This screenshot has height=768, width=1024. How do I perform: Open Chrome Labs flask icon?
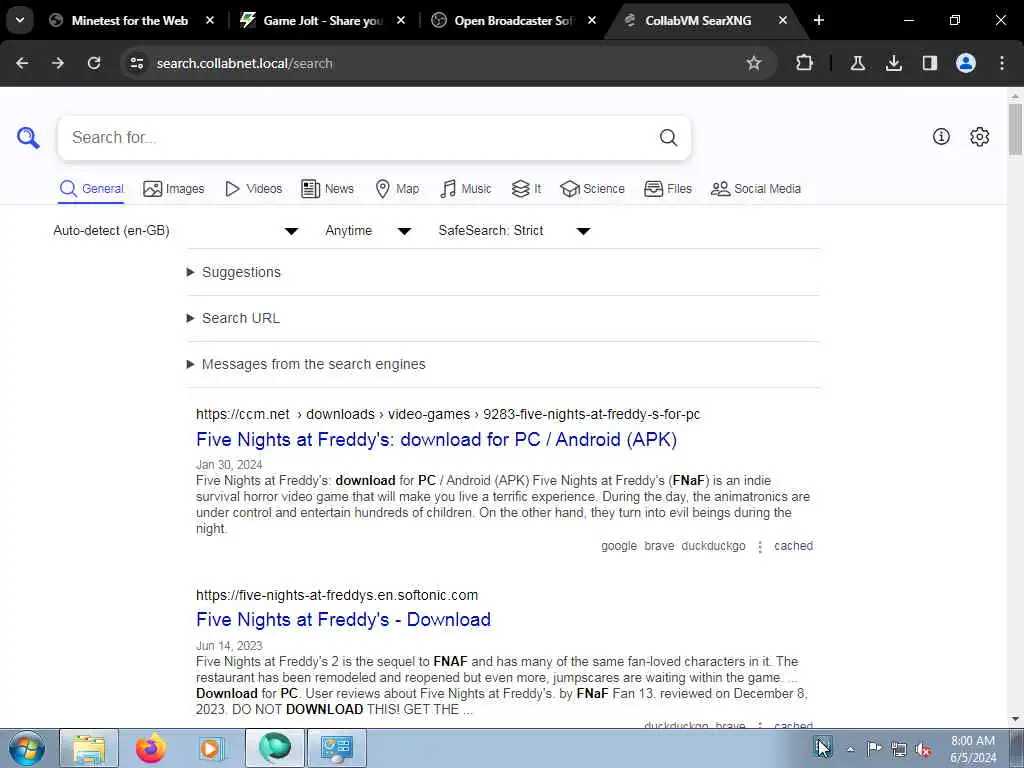857,63
